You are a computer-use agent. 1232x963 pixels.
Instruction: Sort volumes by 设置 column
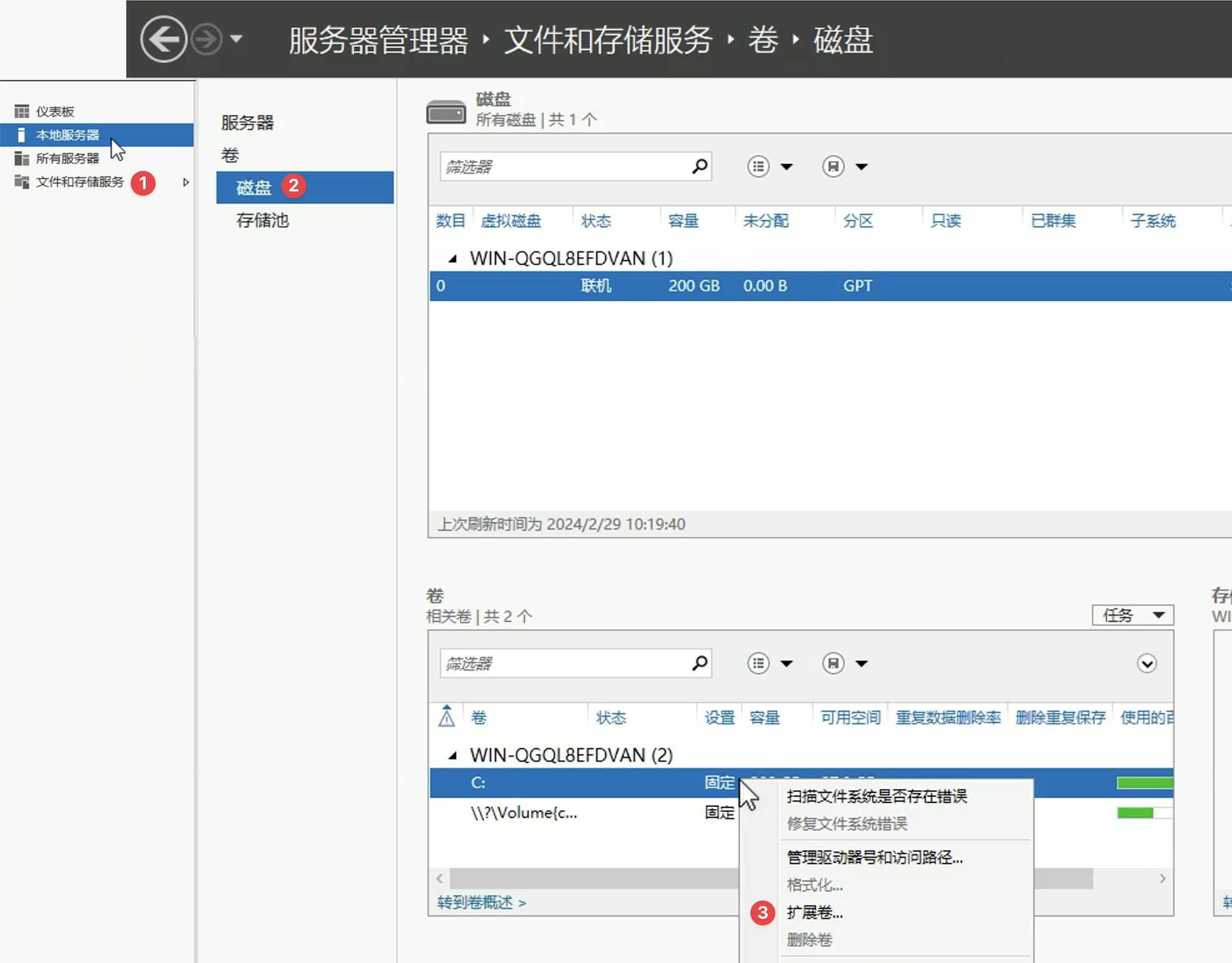pyautogui.click(x=720, y=718)
